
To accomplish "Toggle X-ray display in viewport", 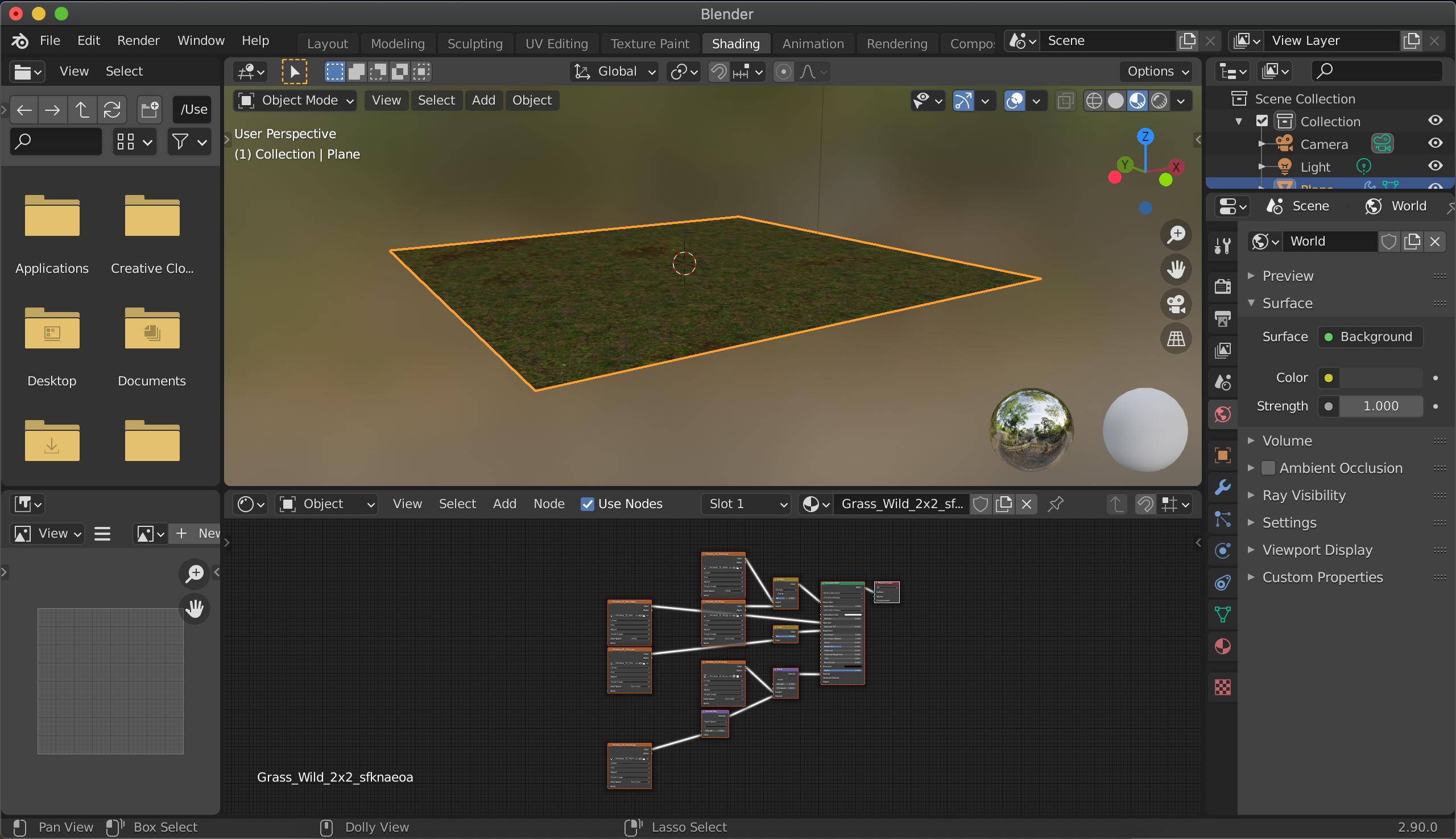I will 1065,101.
